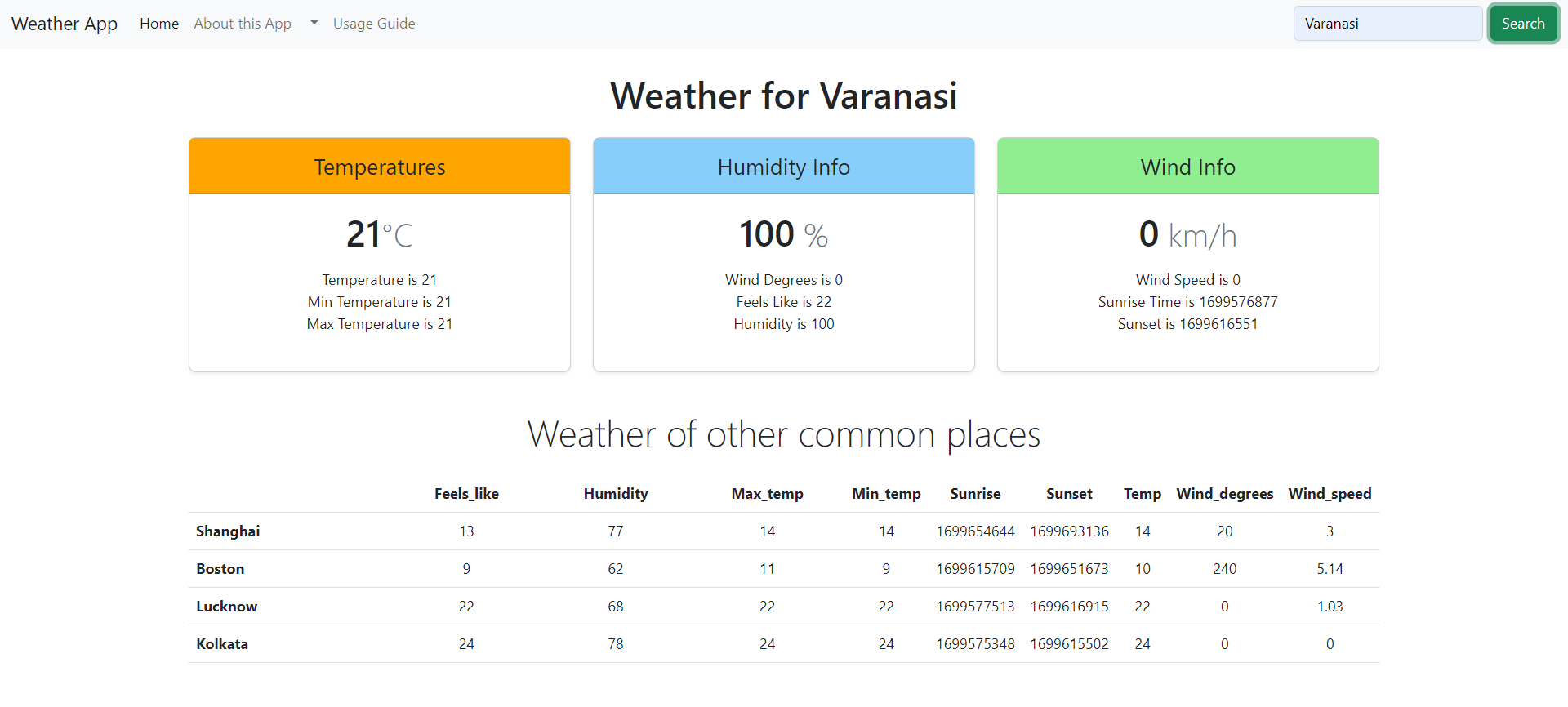The image size is (1568, 707).
Task: Select Shanghai in the places table
Action: pyautogui.click(x=228, y=531)
